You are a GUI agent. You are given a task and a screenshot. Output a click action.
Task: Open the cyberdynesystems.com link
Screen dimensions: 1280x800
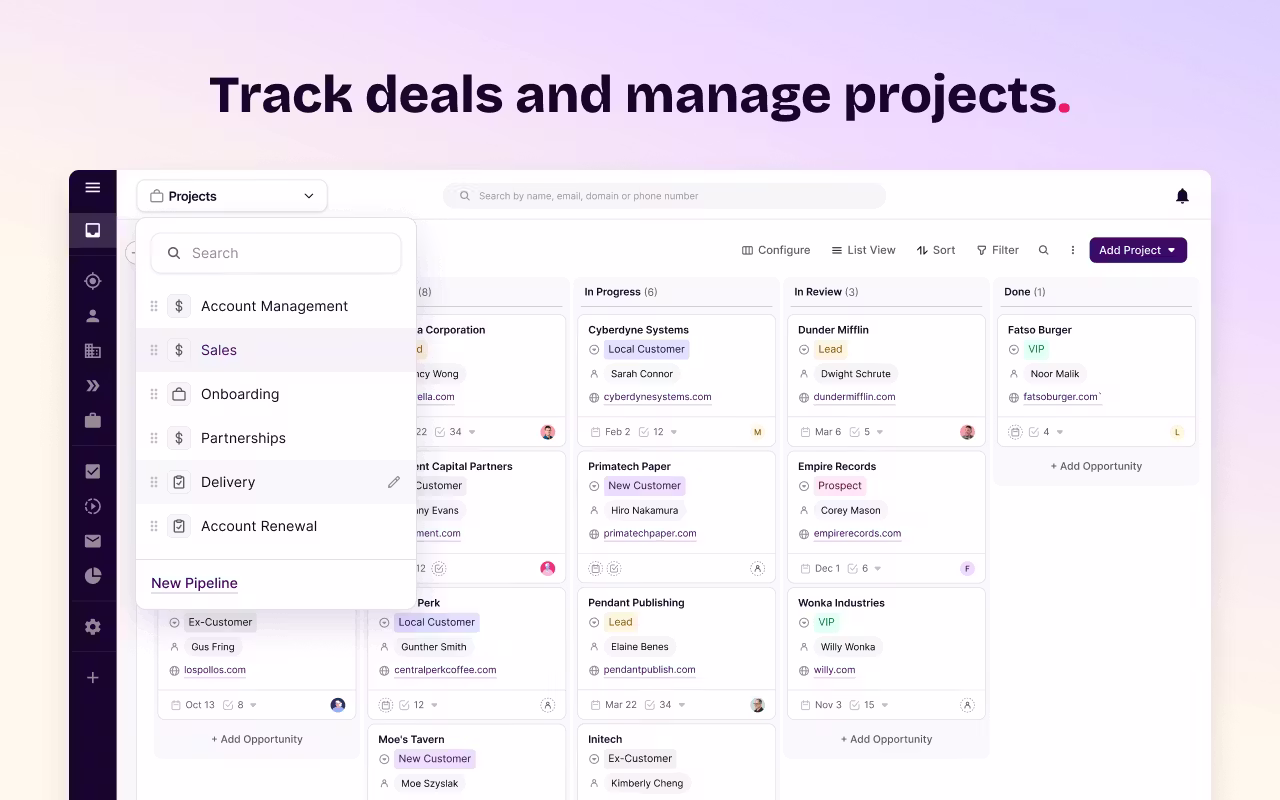(x=657, y=397)
